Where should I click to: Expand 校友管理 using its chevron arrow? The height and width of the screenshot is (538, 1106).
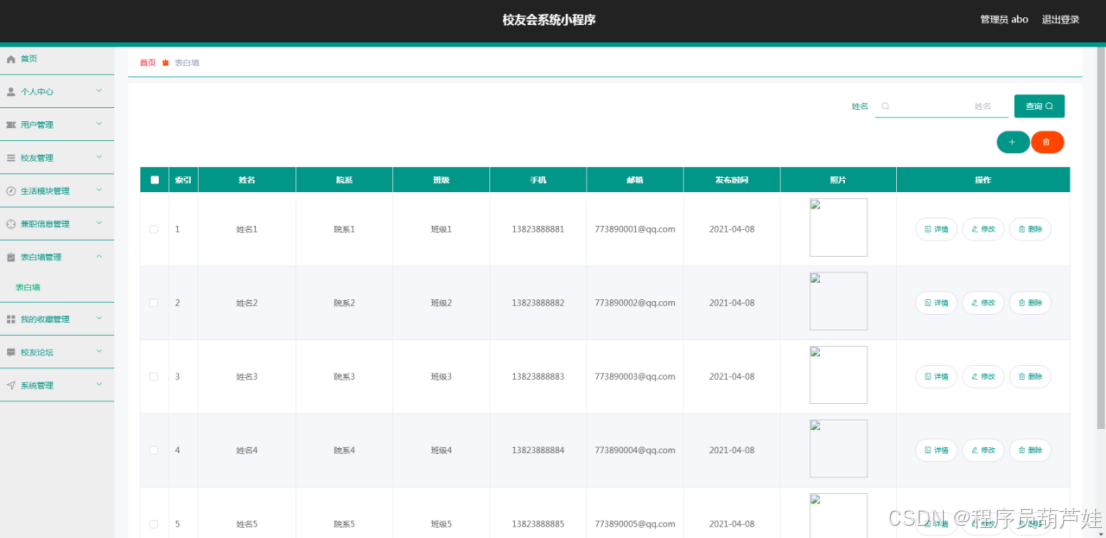point(99,157)
